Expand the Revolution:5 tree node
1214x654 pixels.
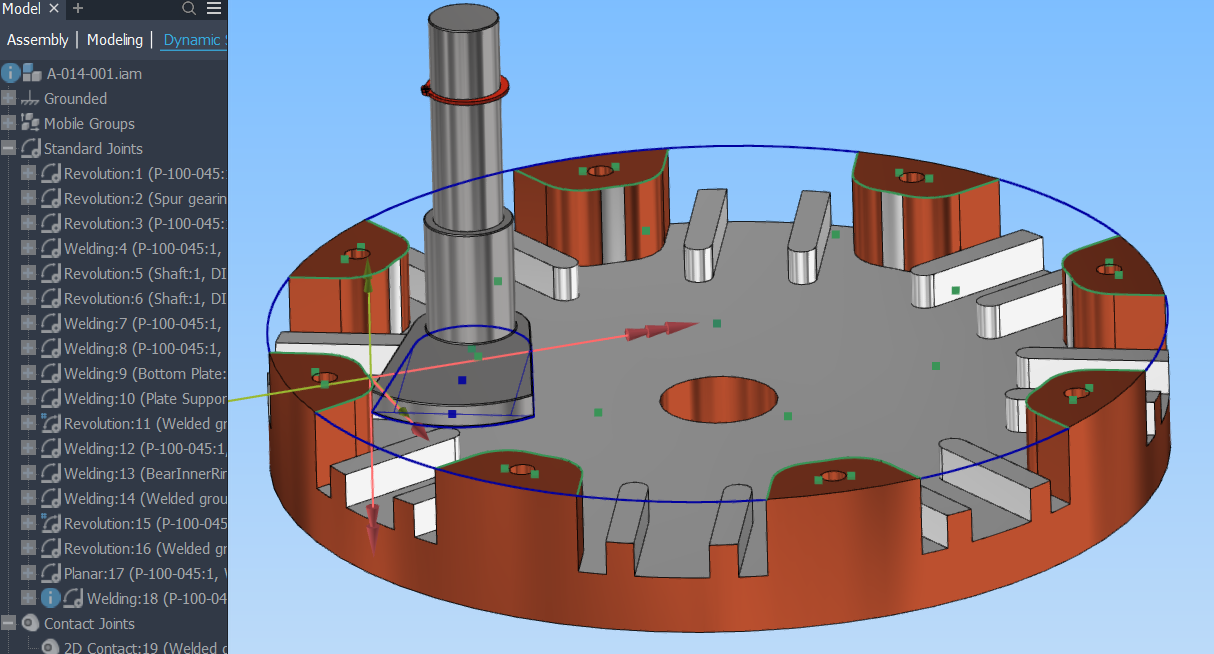(x=26, y=272)
